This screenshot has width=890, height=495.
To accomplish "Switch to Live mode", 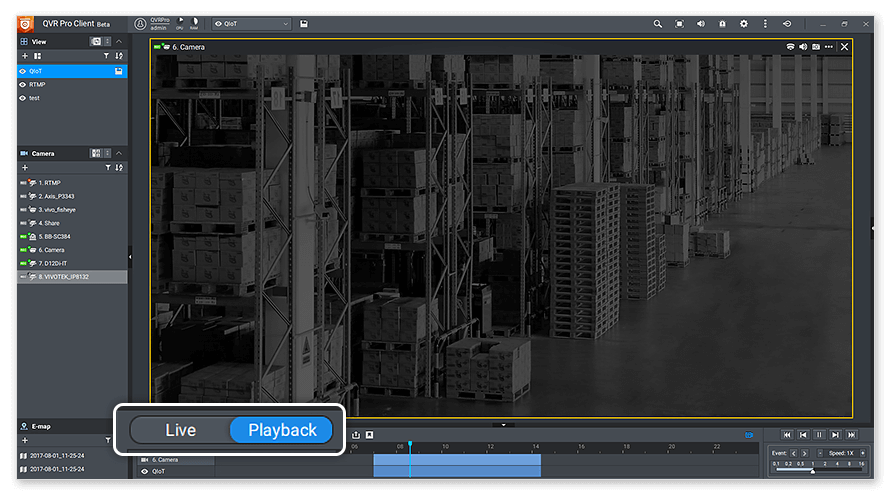I will [181, 430].
